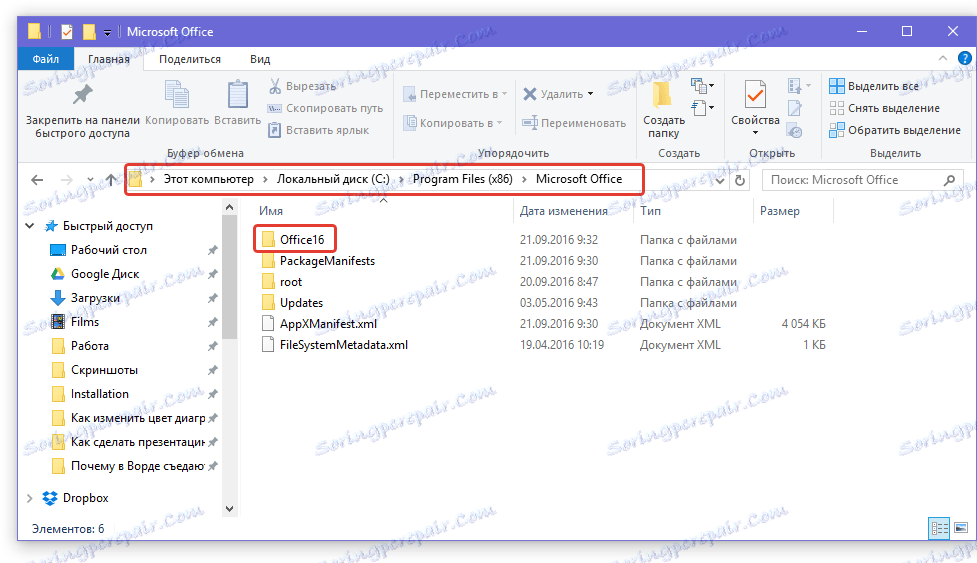The image size is (977, 563).
Task: Refresh the folder view
Action: point(740,181)
